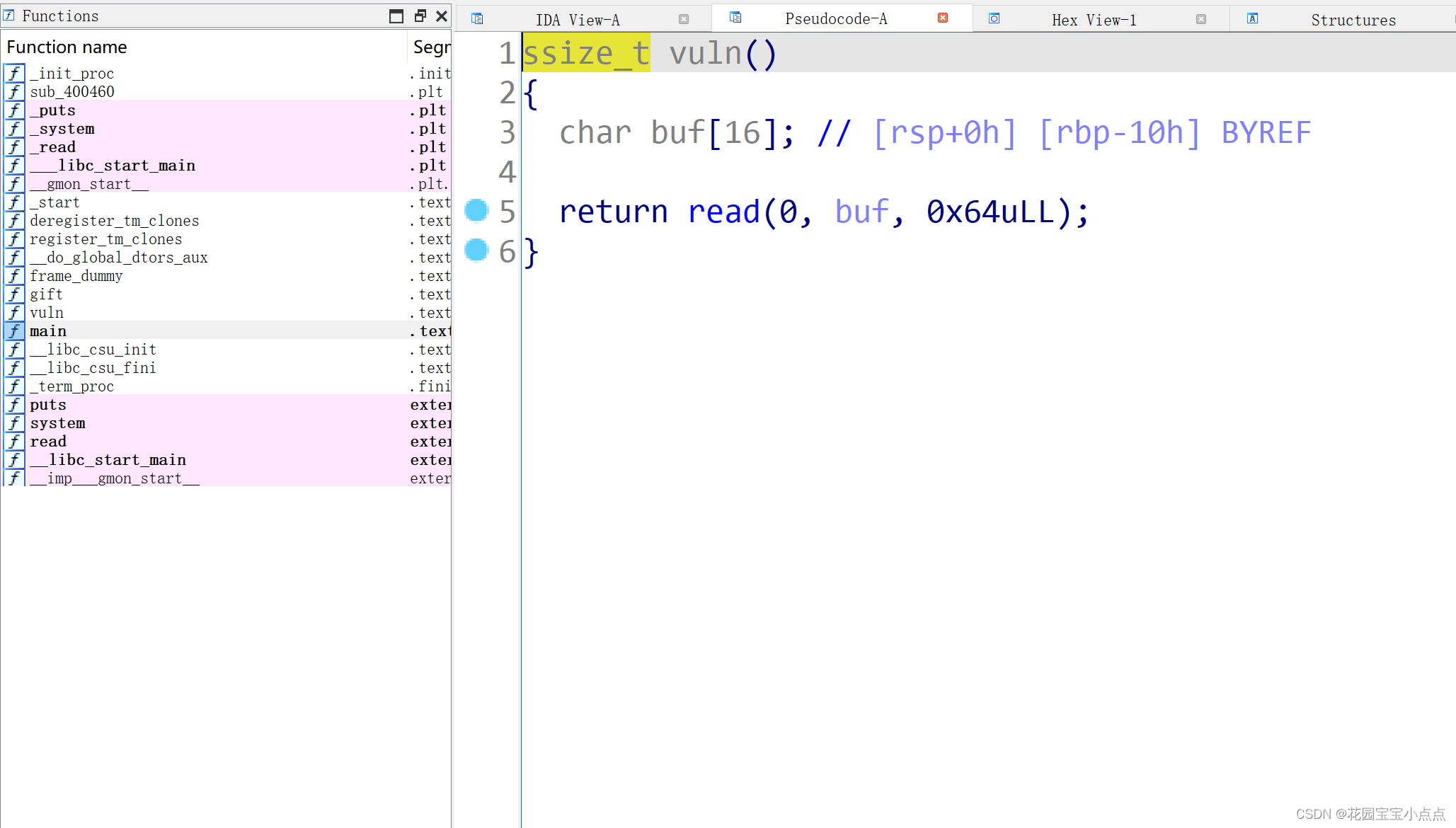The width and height of the screenshot is (1456, 828).
Task: Click line number 3 in gutter
Action: 508,132
